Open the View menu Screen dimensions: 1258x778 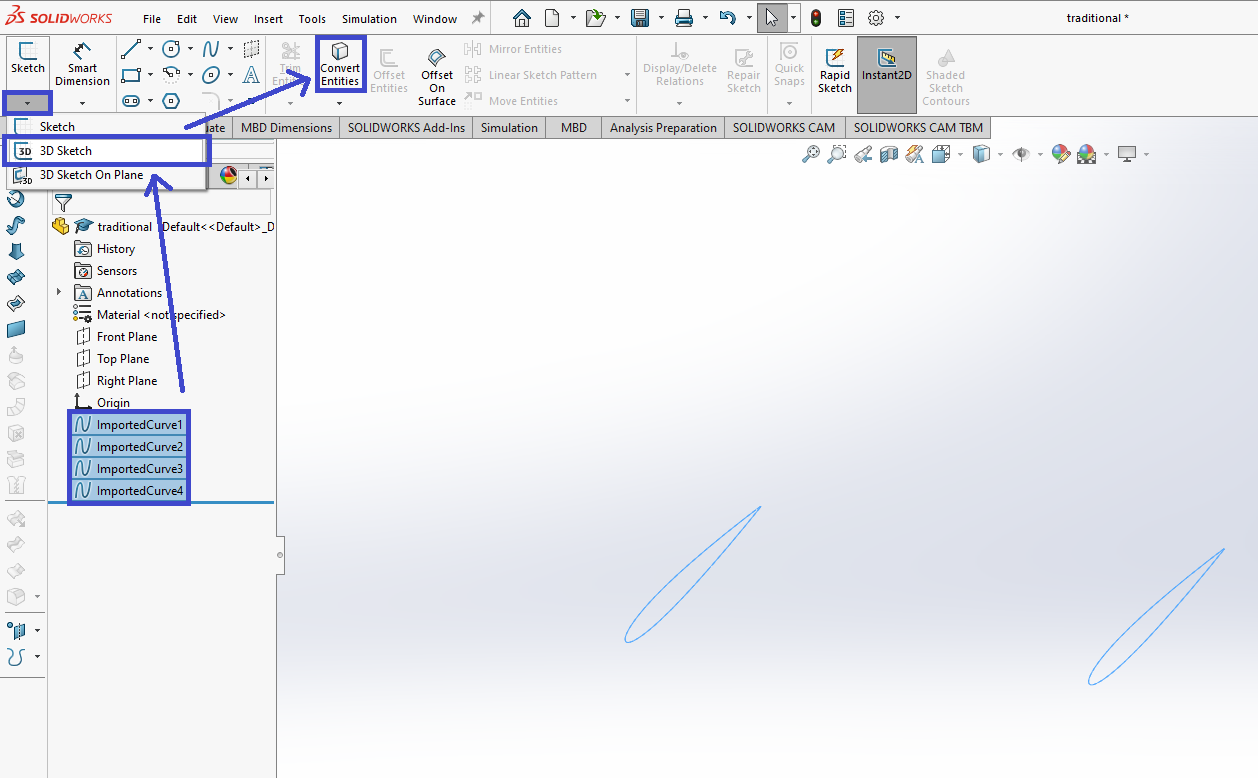[226, 19]
